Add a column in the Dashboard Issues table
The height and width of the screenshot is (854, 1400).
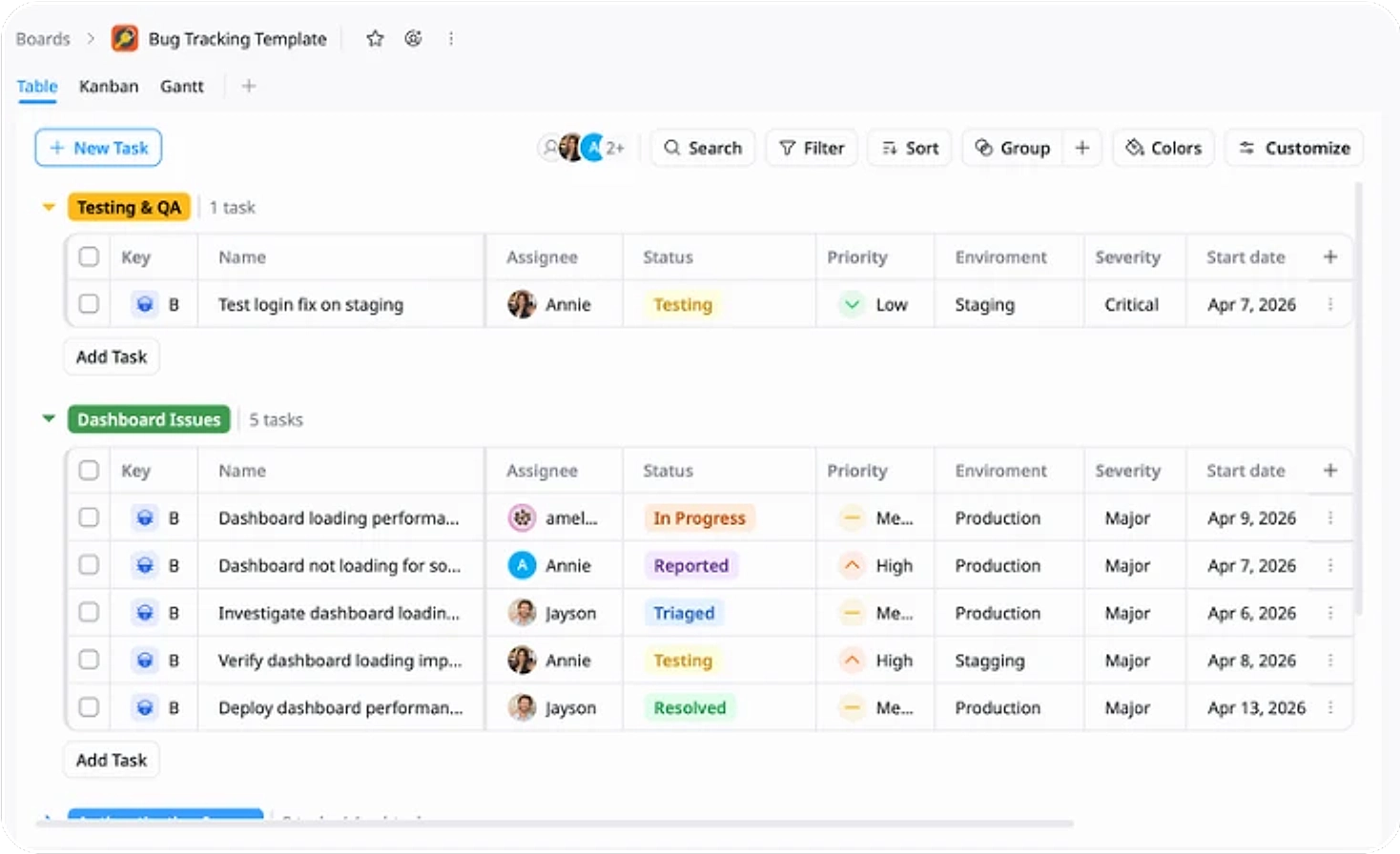(1330, 470)
